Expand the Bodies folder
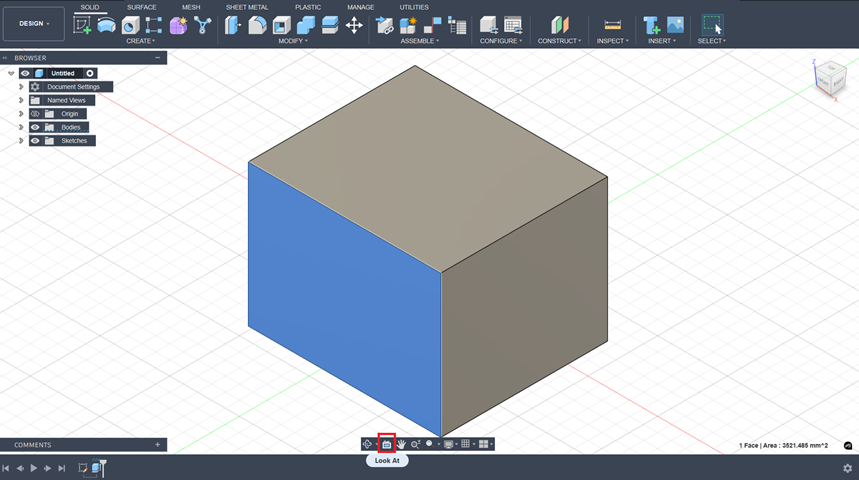Image resolution: width=859 pixels, height=480 pixels. [x=21, y=127]
